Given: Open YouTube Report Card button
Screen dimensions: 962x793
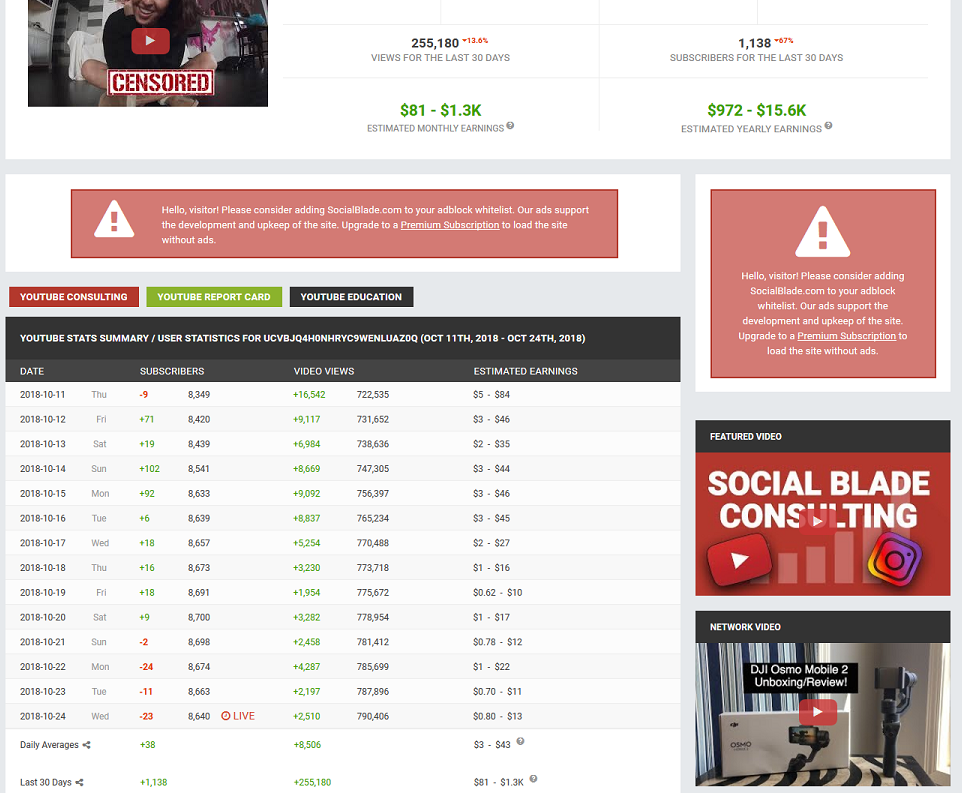Looking at the screenshot, I should click(x=214, y=297).
